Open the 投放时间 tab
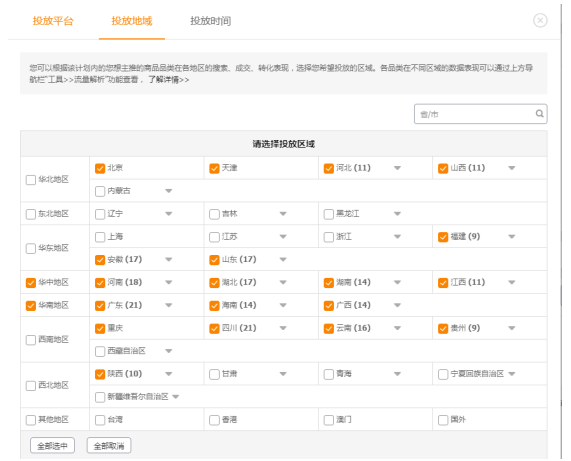571x461 pixels. pos(210,21)
